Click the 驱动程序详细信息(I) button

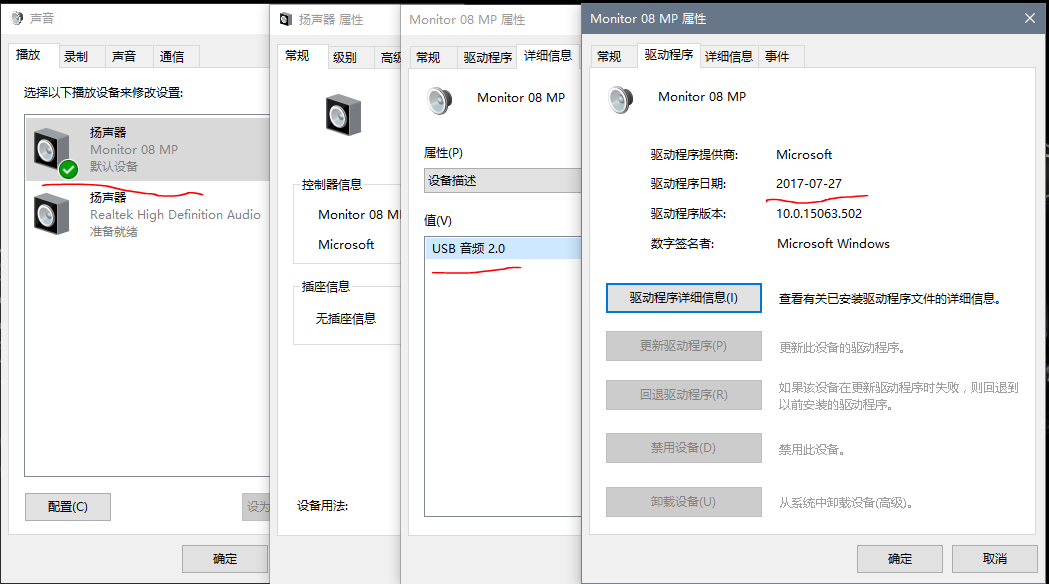pos(683,298)
